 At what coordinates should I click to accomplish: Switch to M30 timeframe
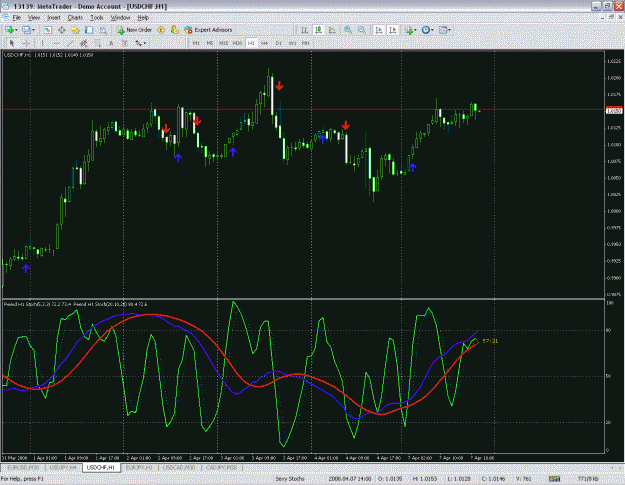pyautogui.click(x=237, y=43)
